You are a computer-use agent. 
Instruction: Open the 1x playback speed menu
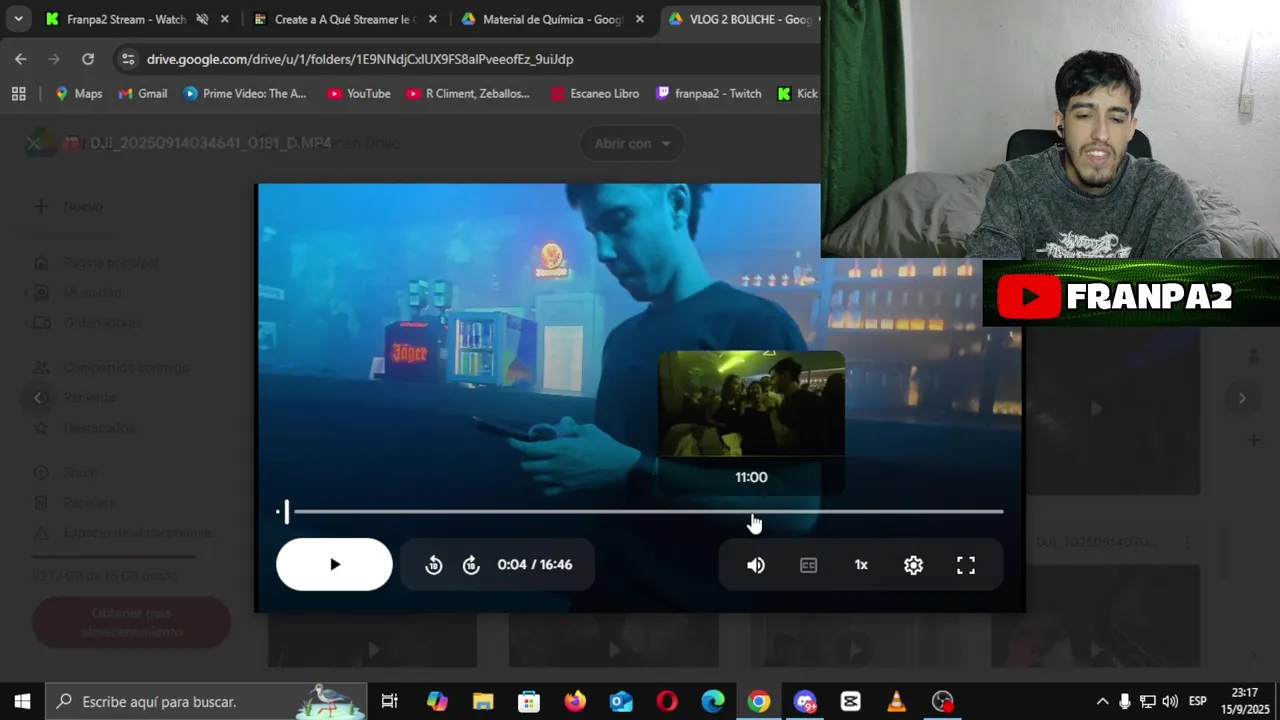(861, 565)
